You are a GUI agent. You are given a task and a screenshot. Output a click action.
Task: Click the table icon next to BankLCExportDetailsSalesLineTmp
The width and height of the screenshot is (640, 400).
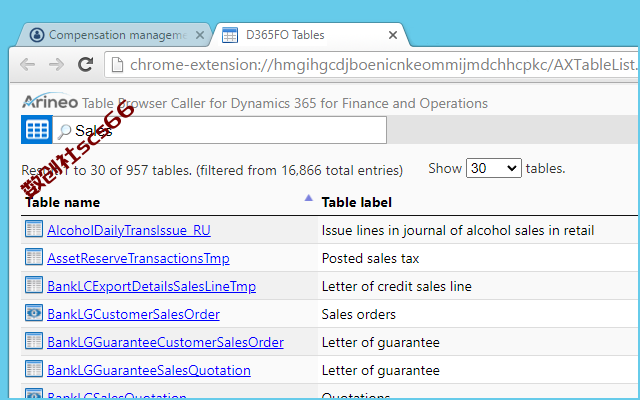tap(33, 285)
